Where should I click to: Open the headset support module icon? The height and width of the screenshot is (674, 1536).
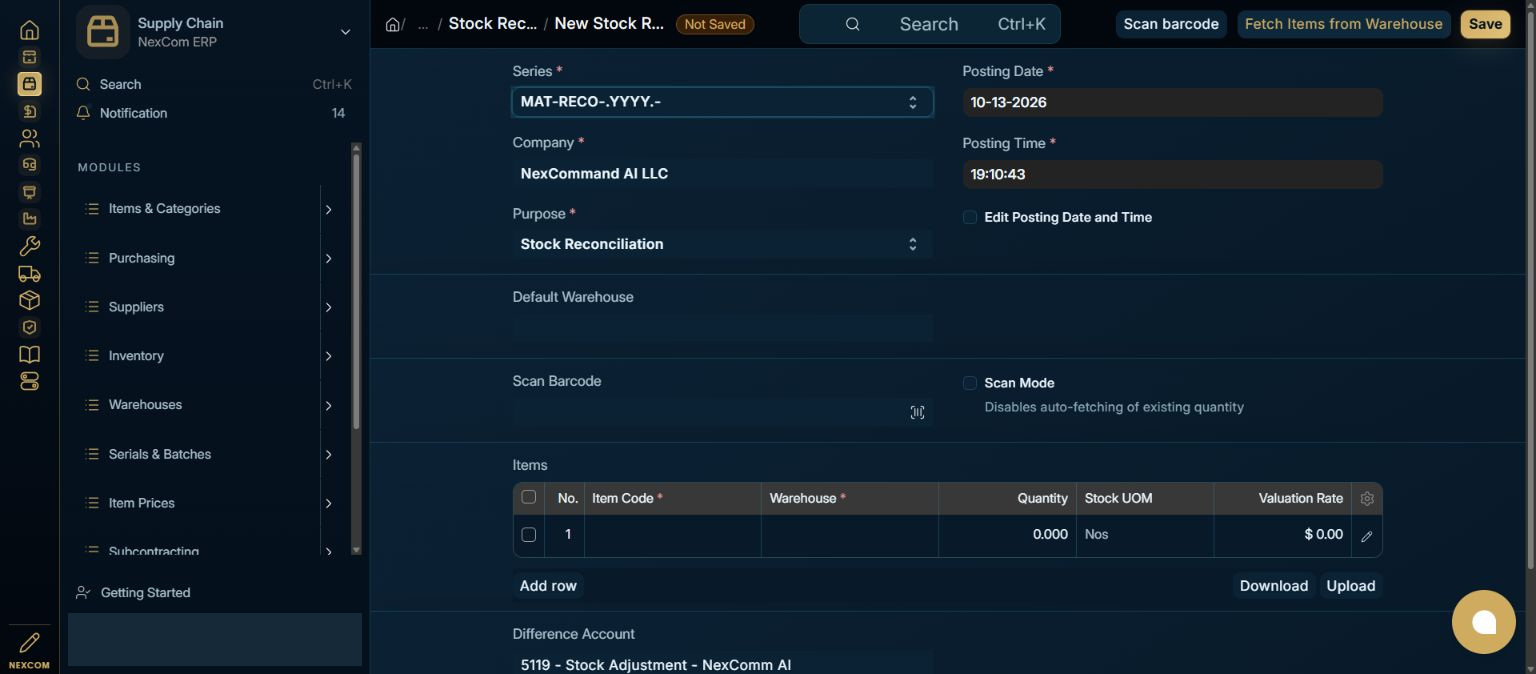pos(29,165)
